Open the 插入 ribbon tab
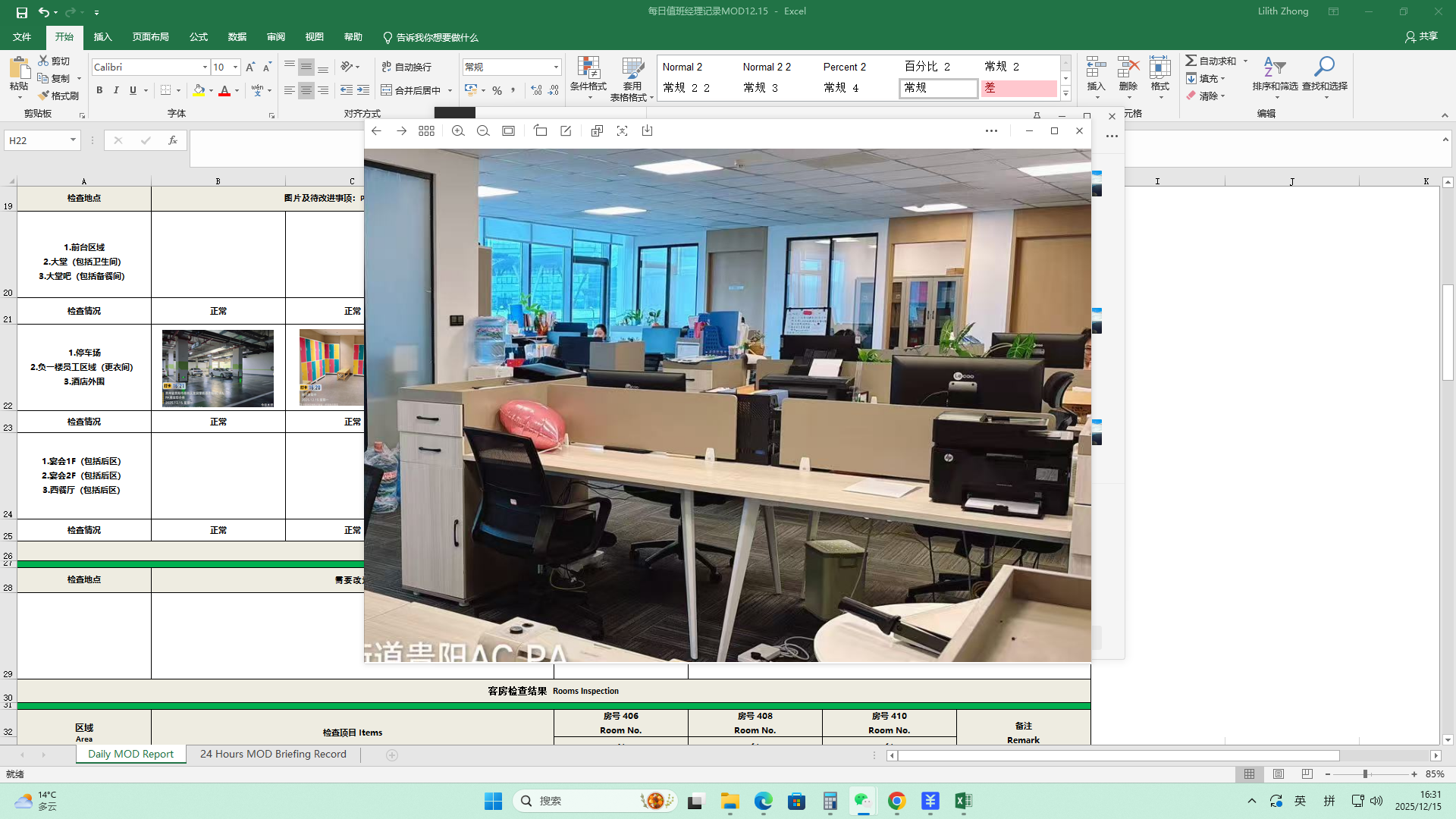 [x=102, y=37]
